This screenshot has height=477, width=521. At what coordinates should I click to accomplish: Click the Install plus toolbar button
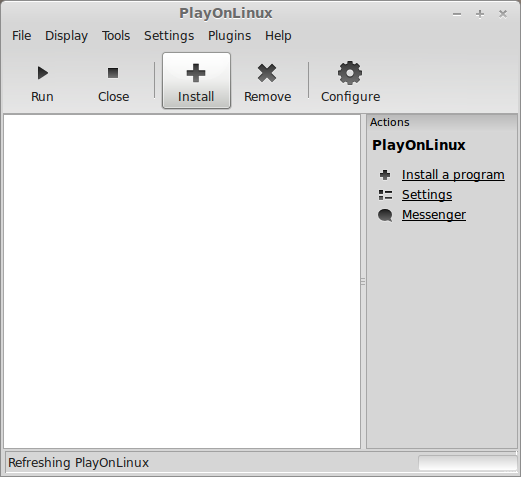point(196,80)
